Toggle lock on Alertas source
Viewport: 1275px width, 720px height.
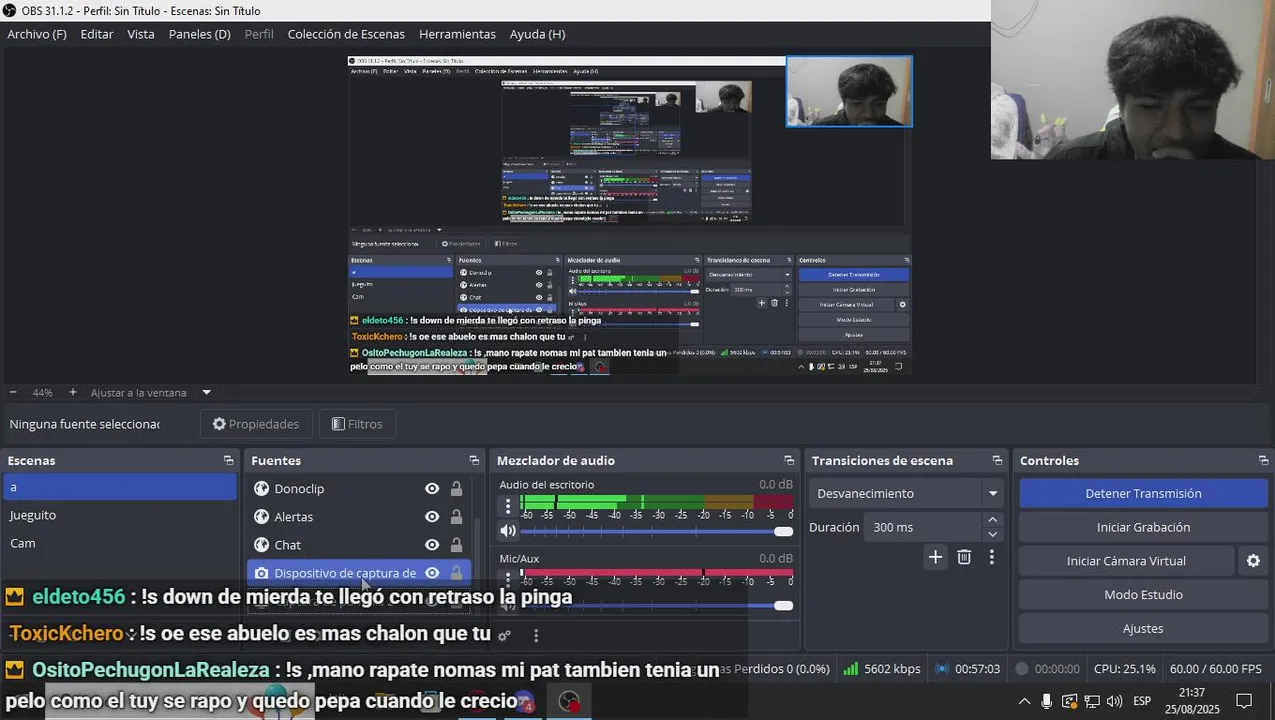coord(456,516)
